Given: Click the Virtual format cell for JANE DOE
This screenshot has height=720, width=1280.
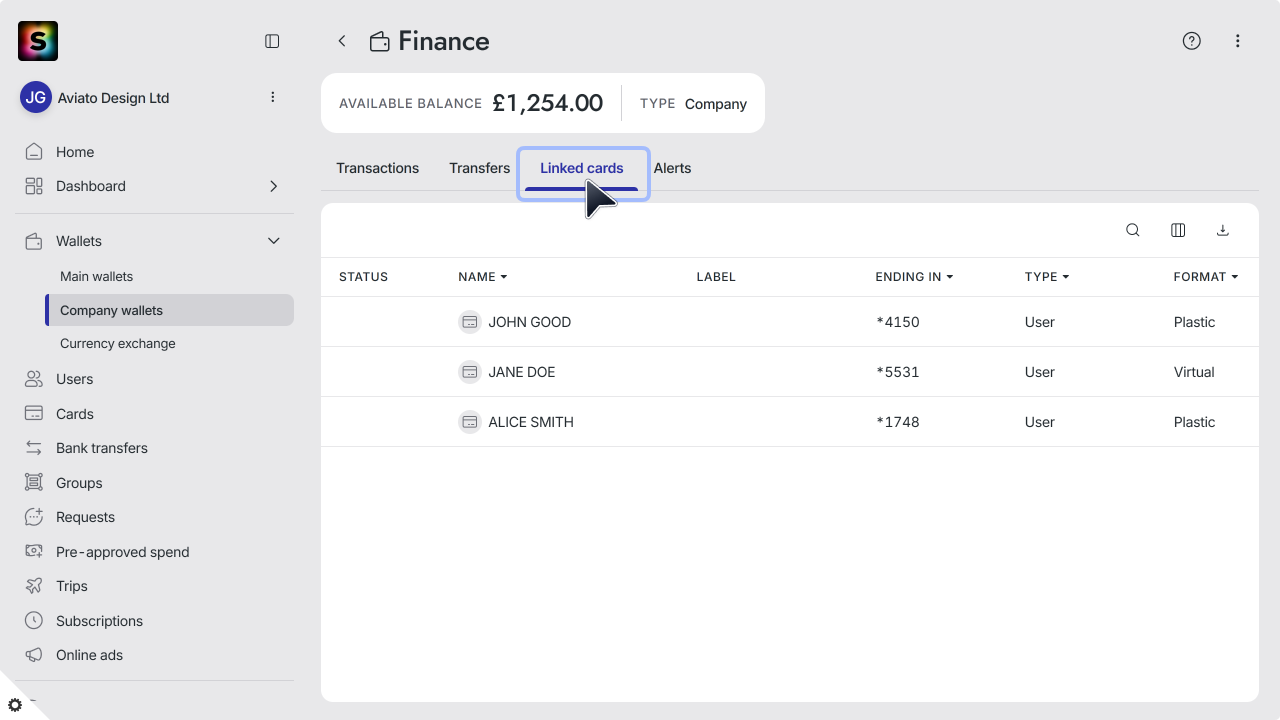Looking at the screenshot, I should click(1194, 372).
